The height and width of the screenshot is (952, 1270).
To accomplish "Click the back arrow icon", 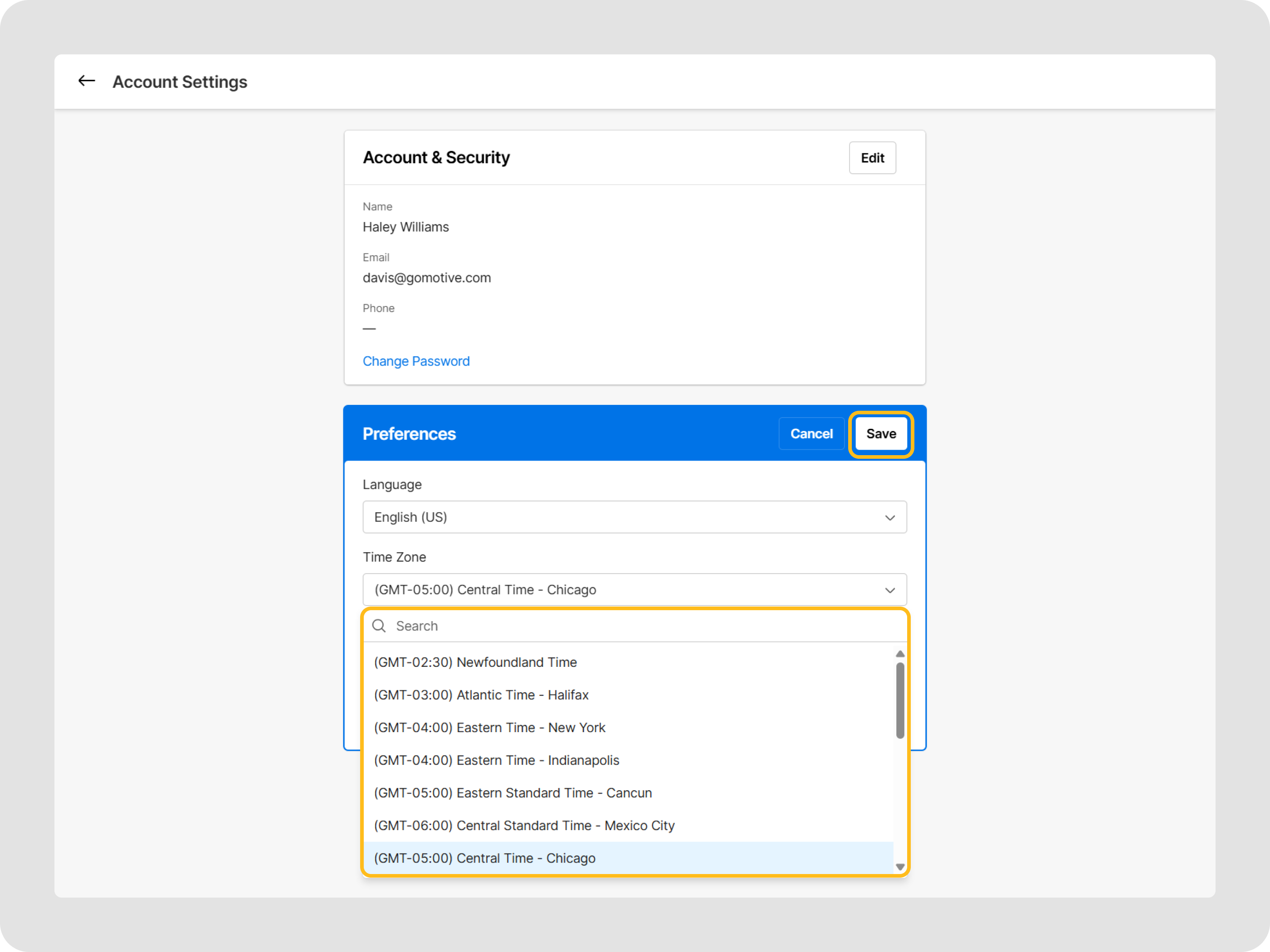I will pos(86,81).
